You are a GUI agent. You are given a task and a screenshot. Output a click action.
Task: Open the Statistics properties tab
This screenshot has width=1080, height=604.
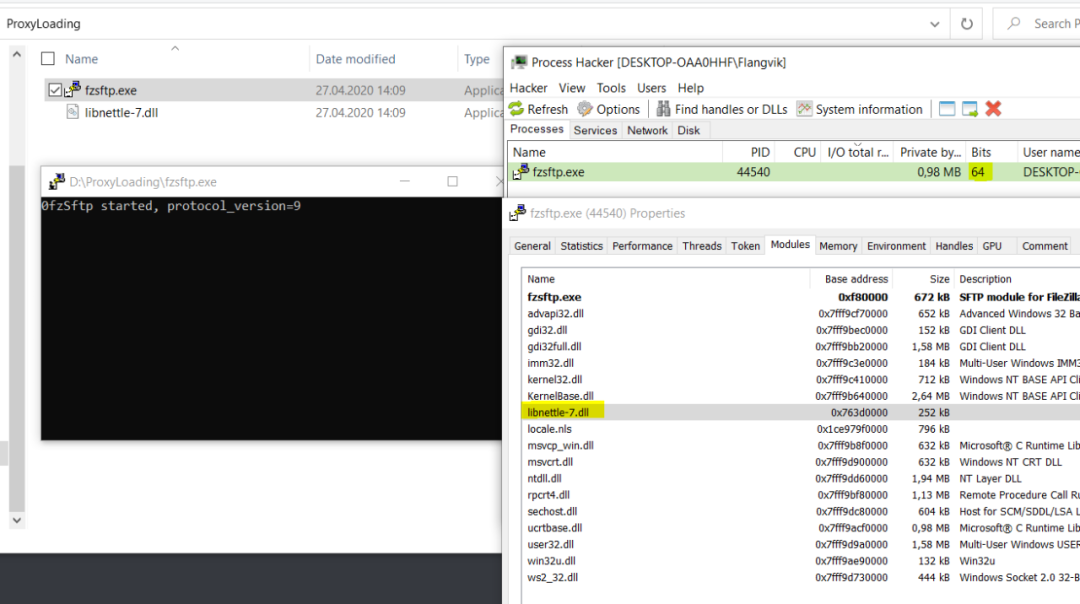click(581, 246)
